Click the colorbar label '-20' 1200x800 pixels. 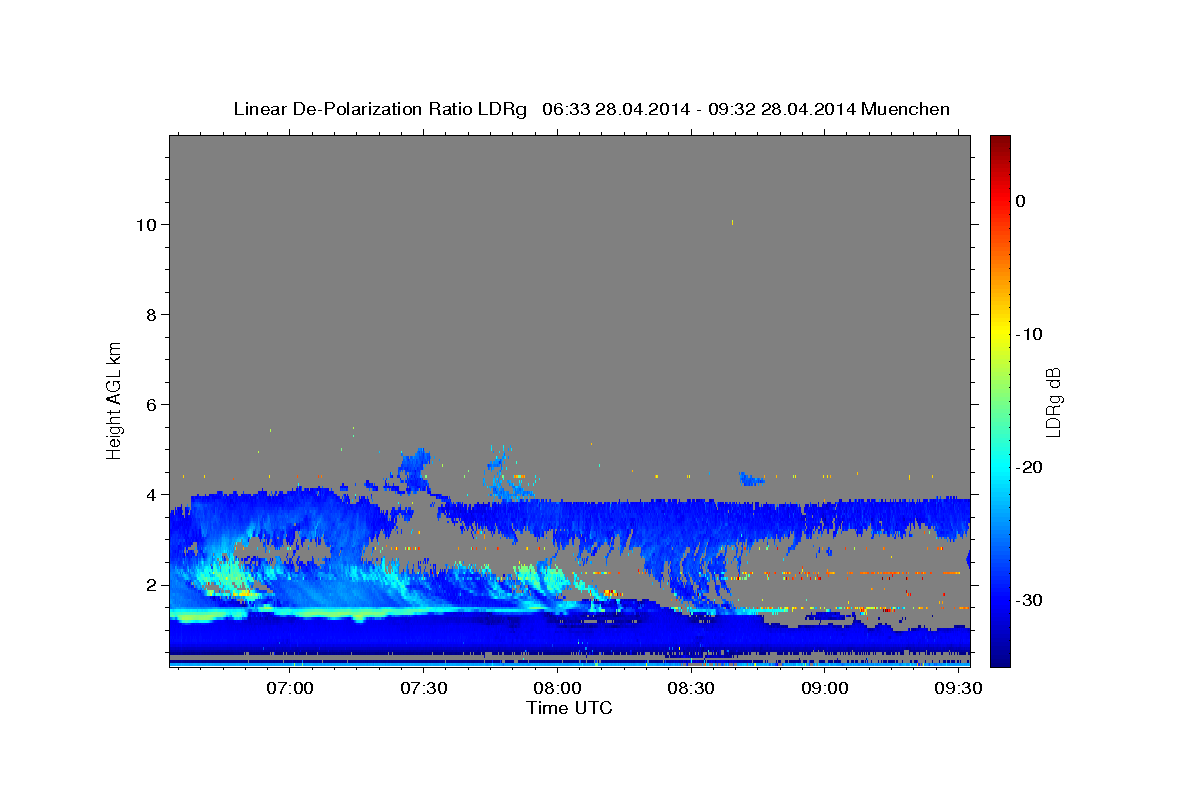point(1030,467)
